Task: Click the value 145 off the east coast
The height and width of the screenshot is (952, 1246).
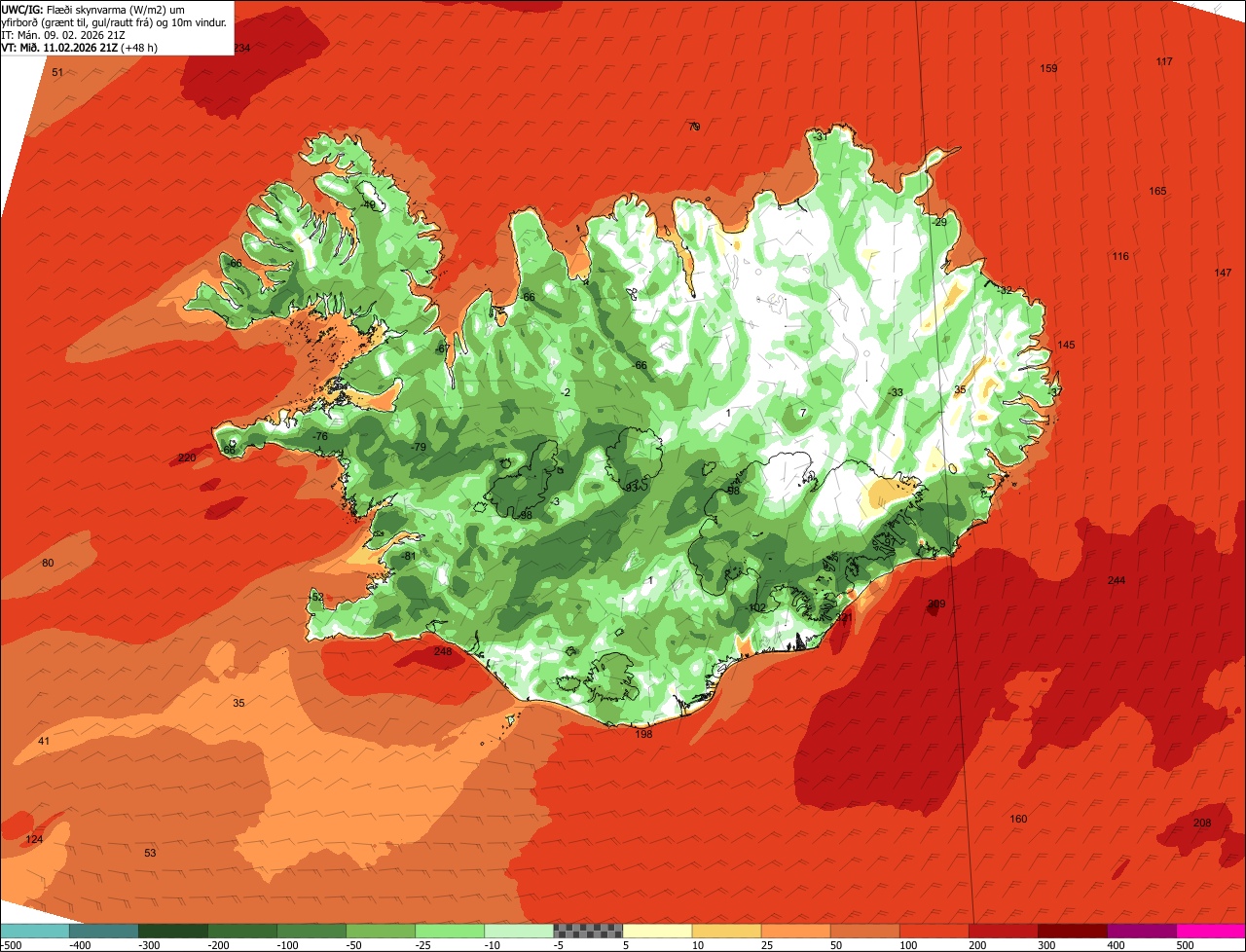Action: tap(1066, 345)
